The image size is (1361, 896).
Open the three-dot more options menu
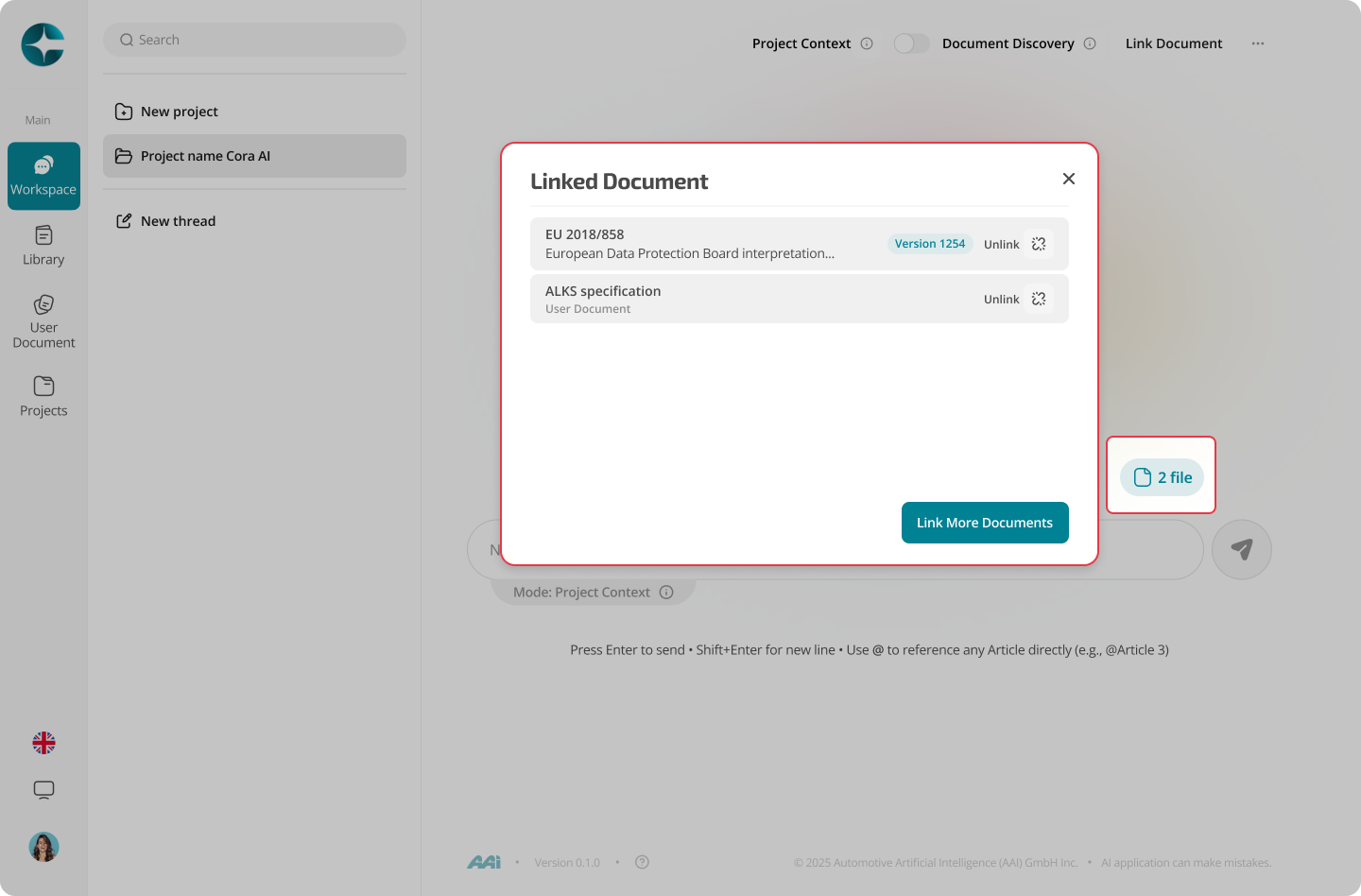(x=1258, y=43)
